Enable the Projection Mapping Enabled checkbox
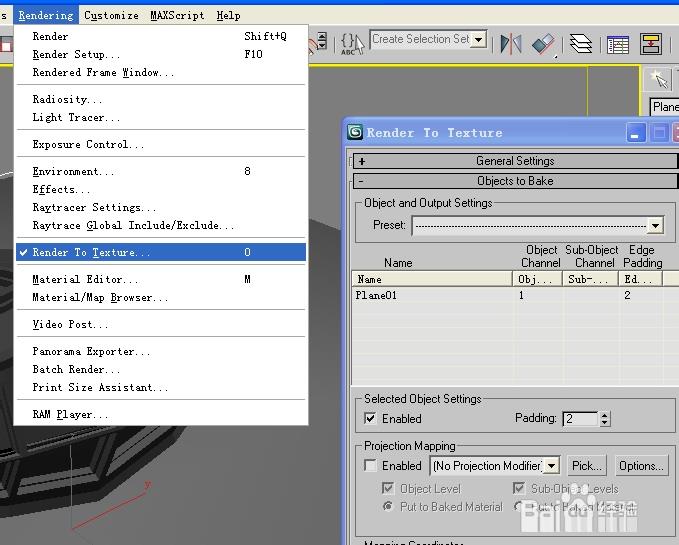Image resolution: width=679 pixels, height=545 pixels. 370,466
